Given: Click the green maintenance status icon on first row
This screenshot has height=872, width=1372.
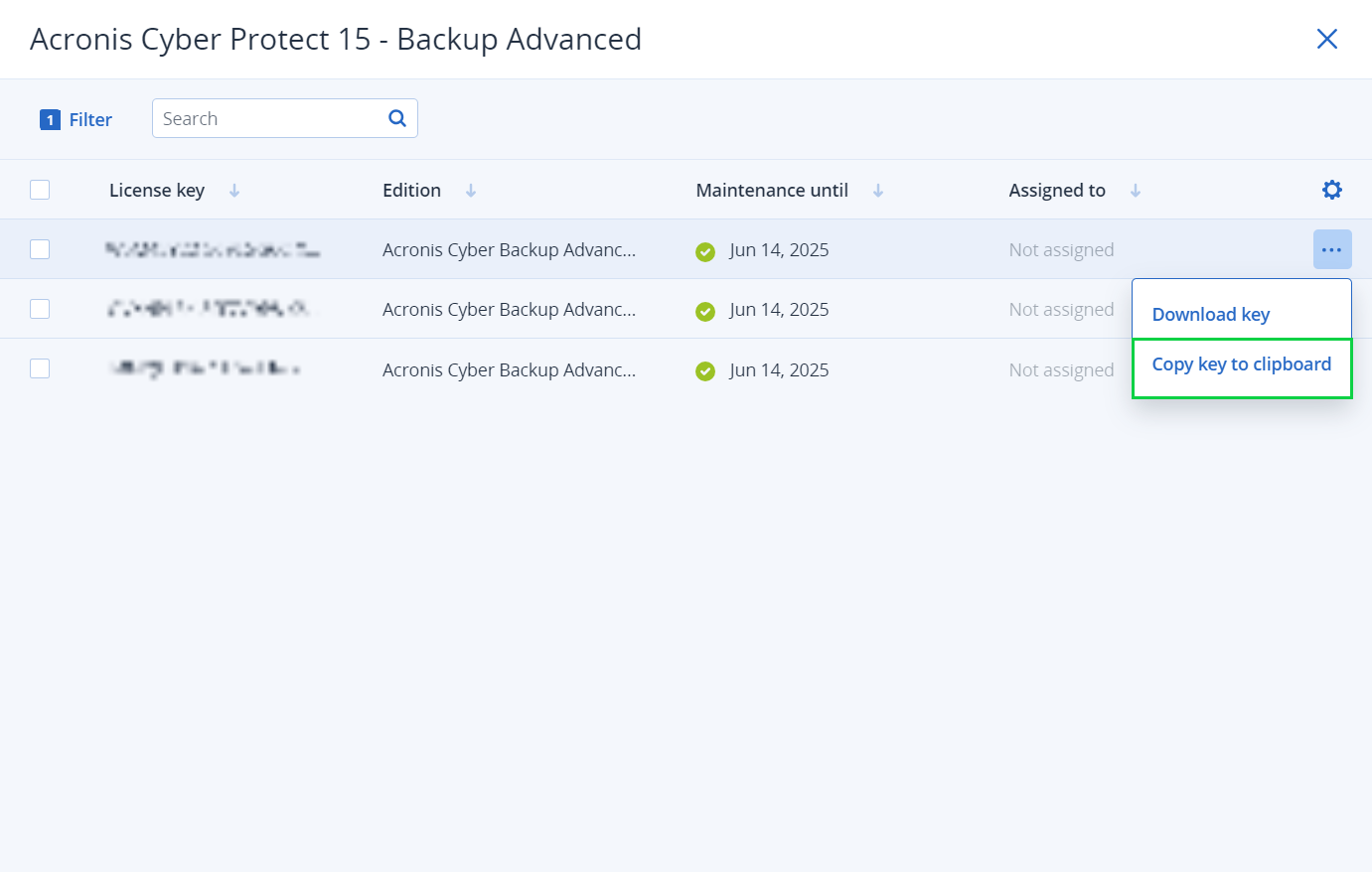Looking at the screenshot, I should click(x=705, y=252).
